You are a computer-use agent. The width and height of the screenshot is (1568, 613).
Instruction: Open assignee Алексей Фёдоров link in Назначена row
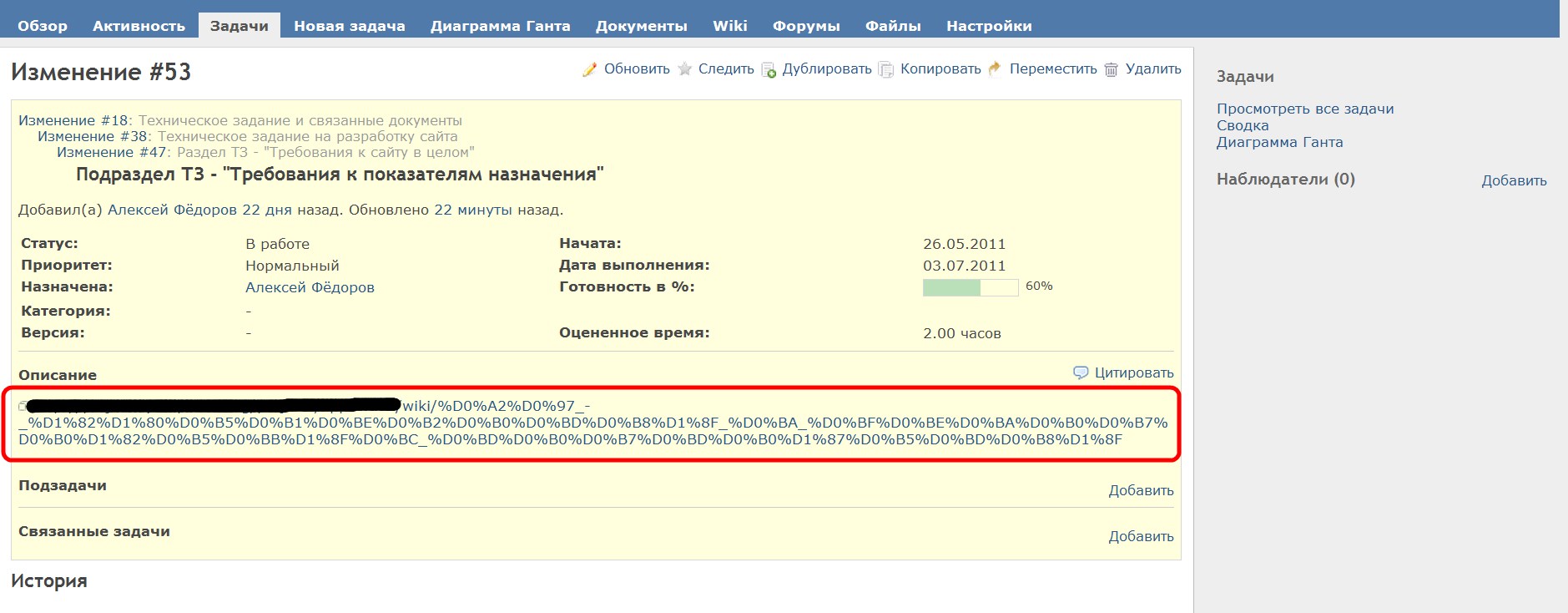(310, 287)
